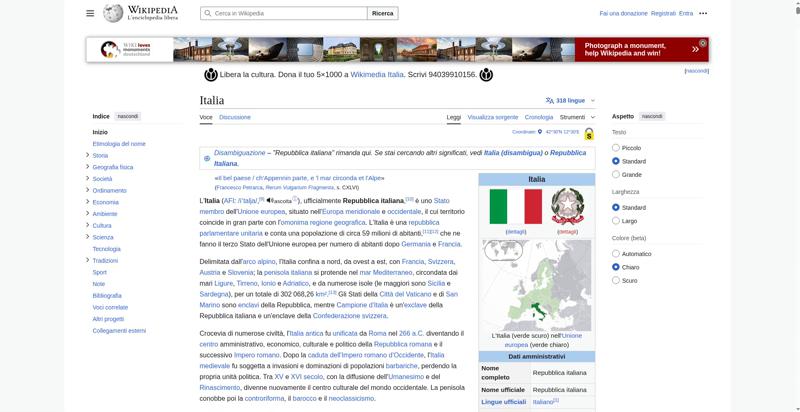
Task: Expand the Geografia fisica section
Action: point(88,167)
